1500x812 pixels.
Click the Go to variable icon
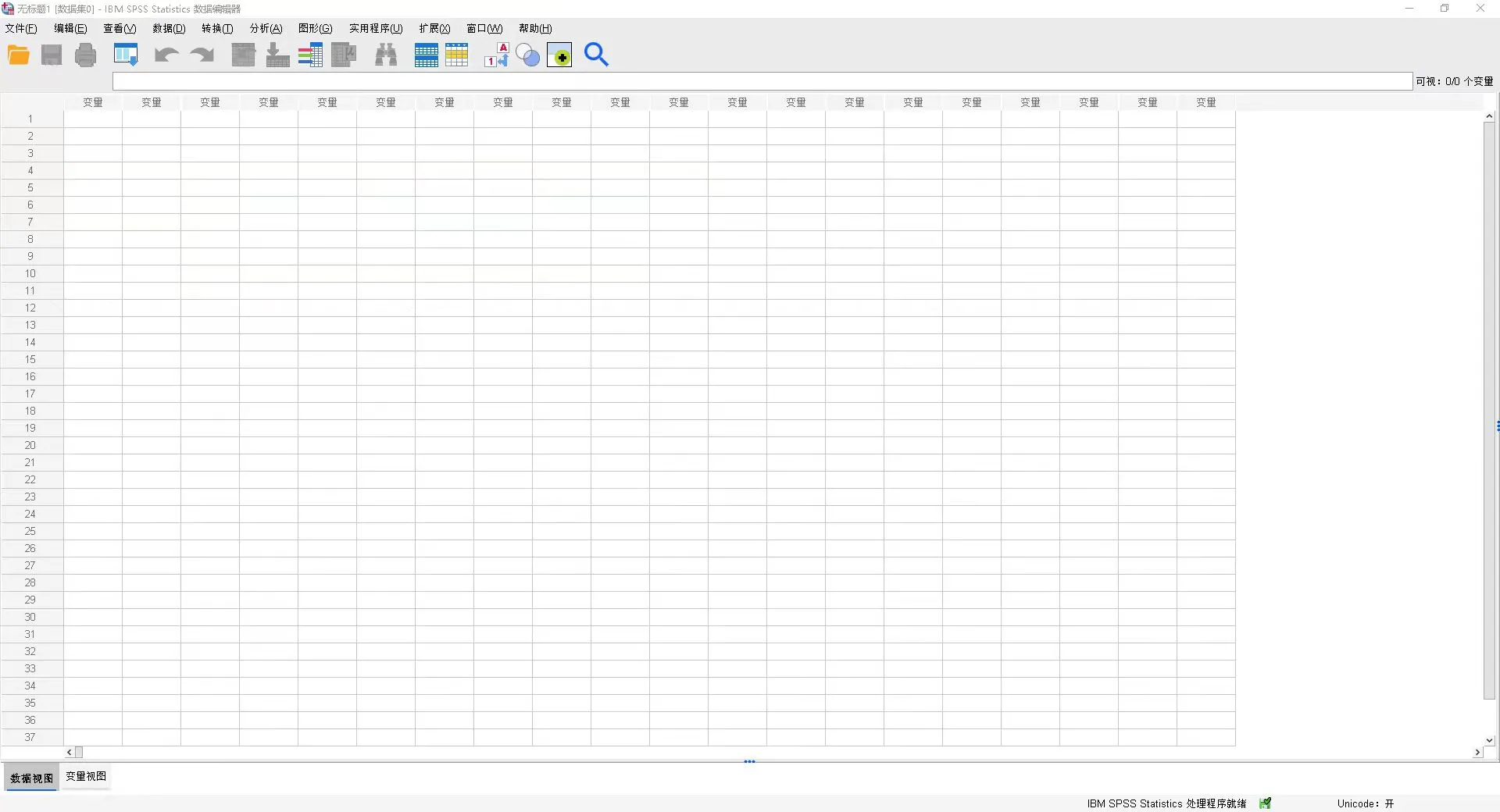pyautogui.click(x=277, y=55)
